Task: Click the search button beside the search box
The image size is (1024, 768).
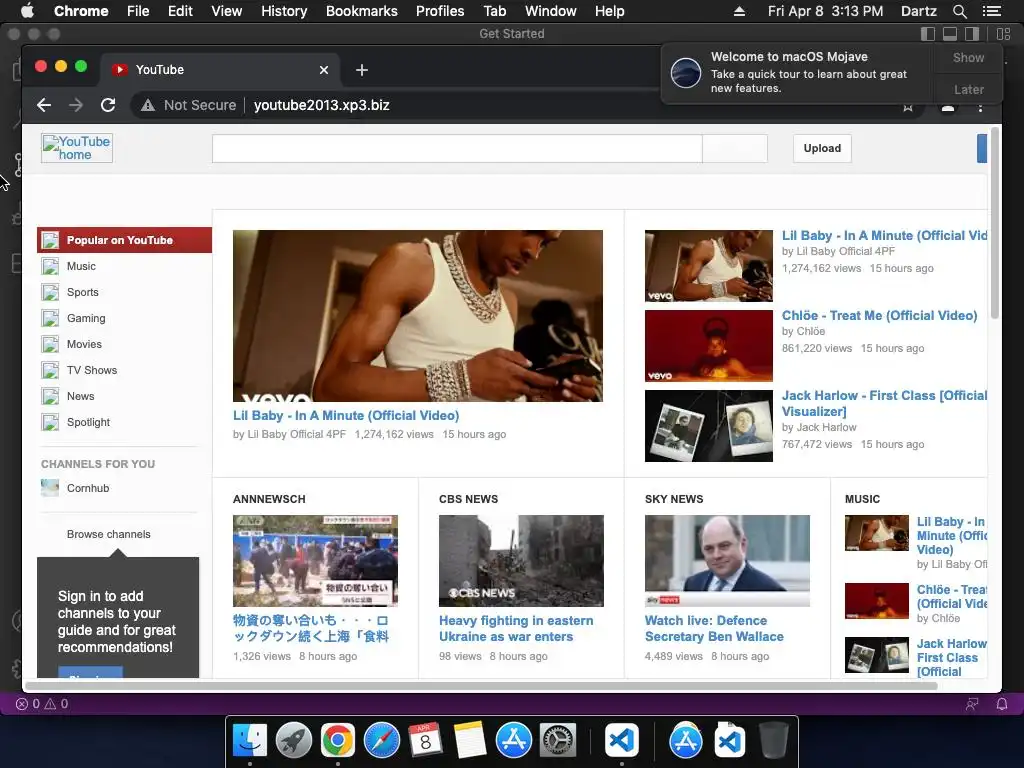Action: tap(735, 149)
